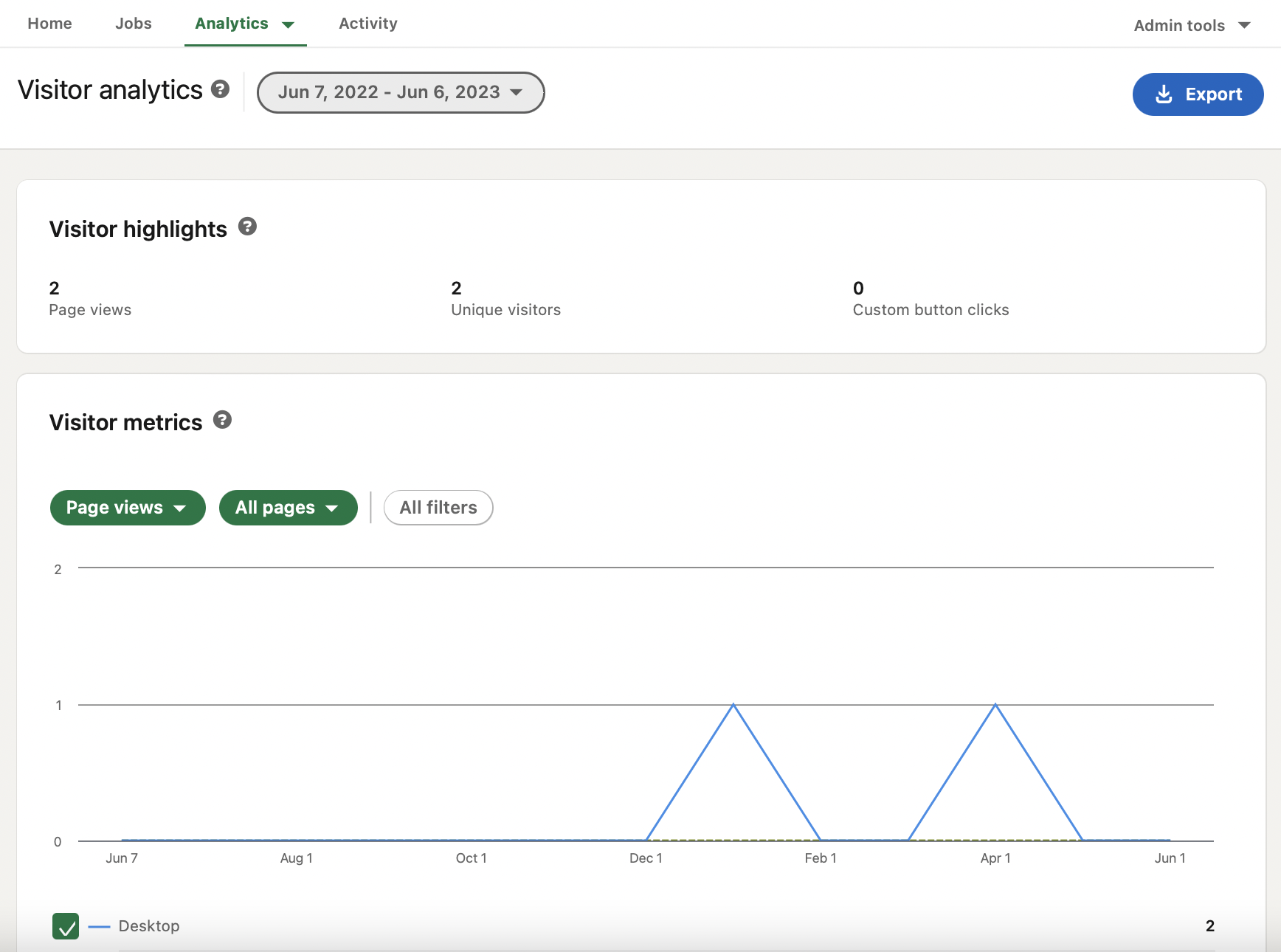Click the help icon beside Visitor analytics
This screenshot has height=952, width=1281.
tap(220, 89)
